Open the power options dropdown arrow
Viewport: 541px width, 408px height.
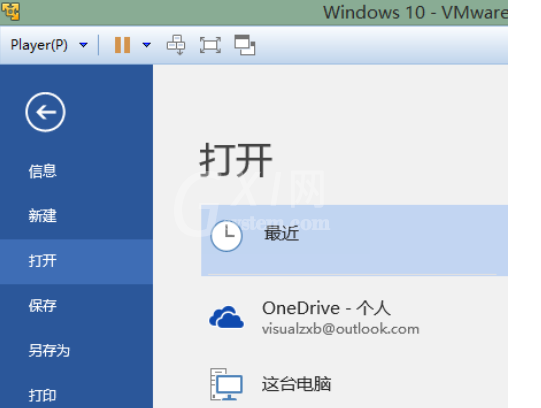(147, 45)
